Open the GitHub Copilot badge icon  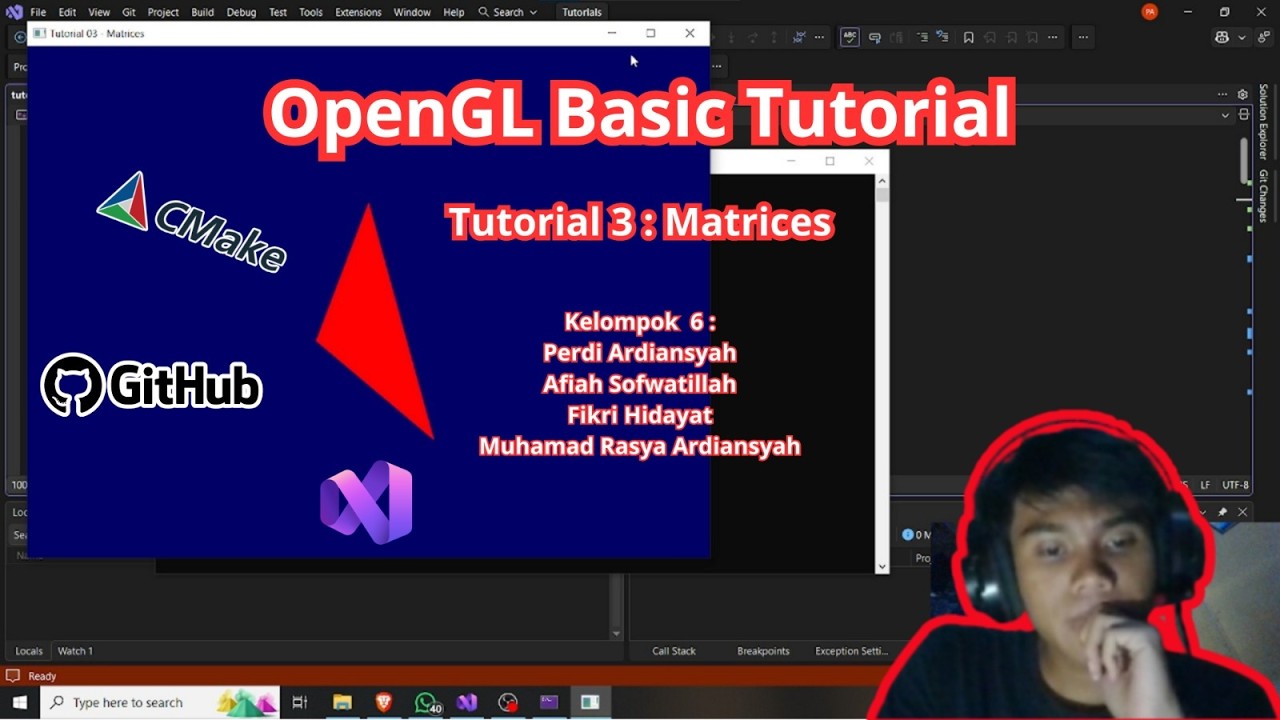pyautogui.click(x=1222, y=38)
